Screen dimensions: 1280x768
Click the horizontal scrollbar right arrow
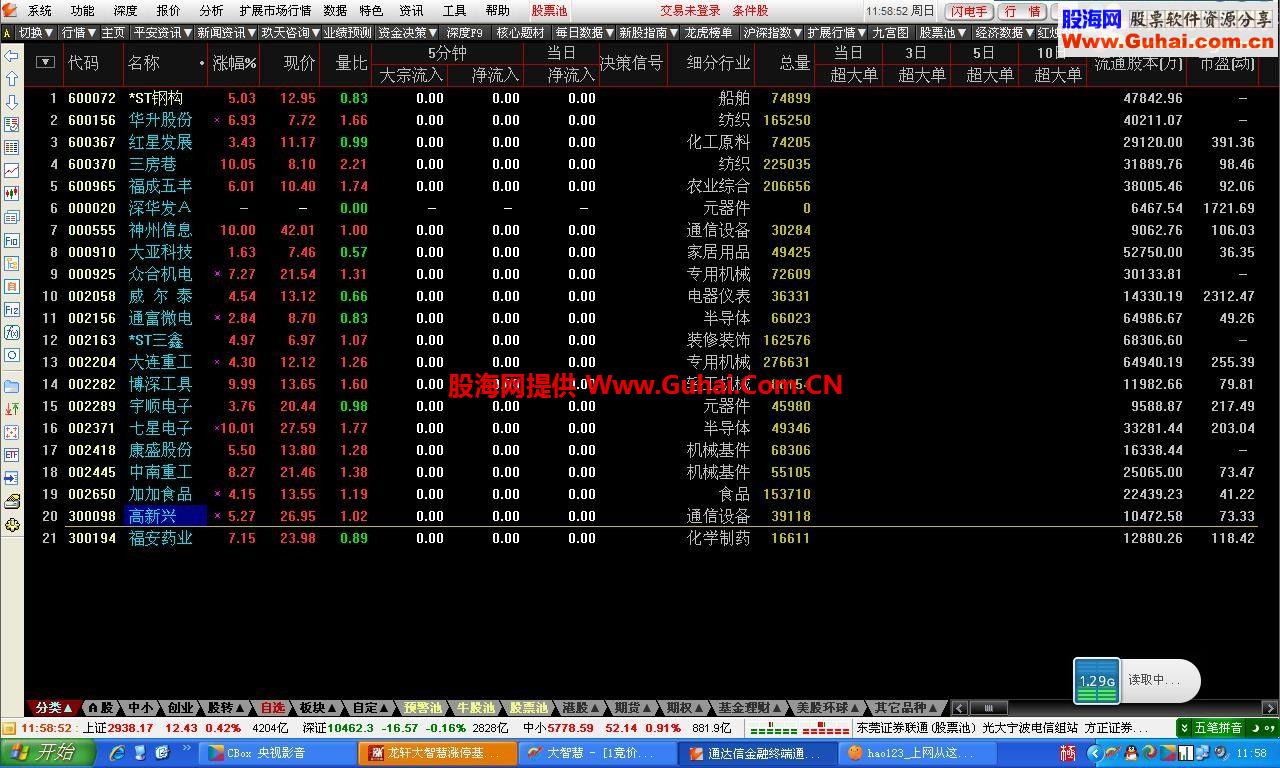(x=1270, y=708)
